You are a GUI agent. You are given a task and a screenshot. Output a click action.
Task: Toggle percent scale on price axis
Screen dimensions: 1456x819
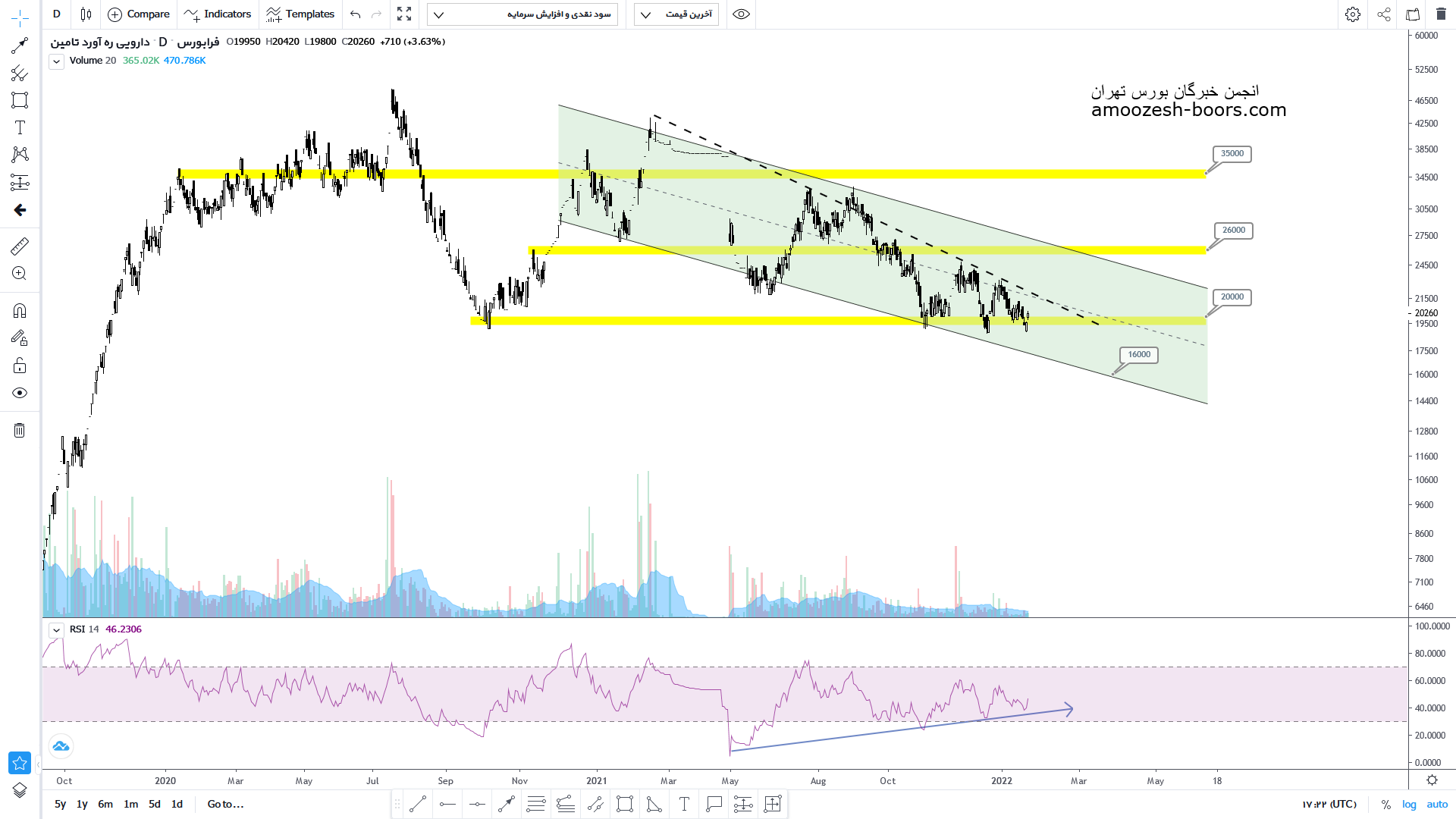(x=1386, y=805)
